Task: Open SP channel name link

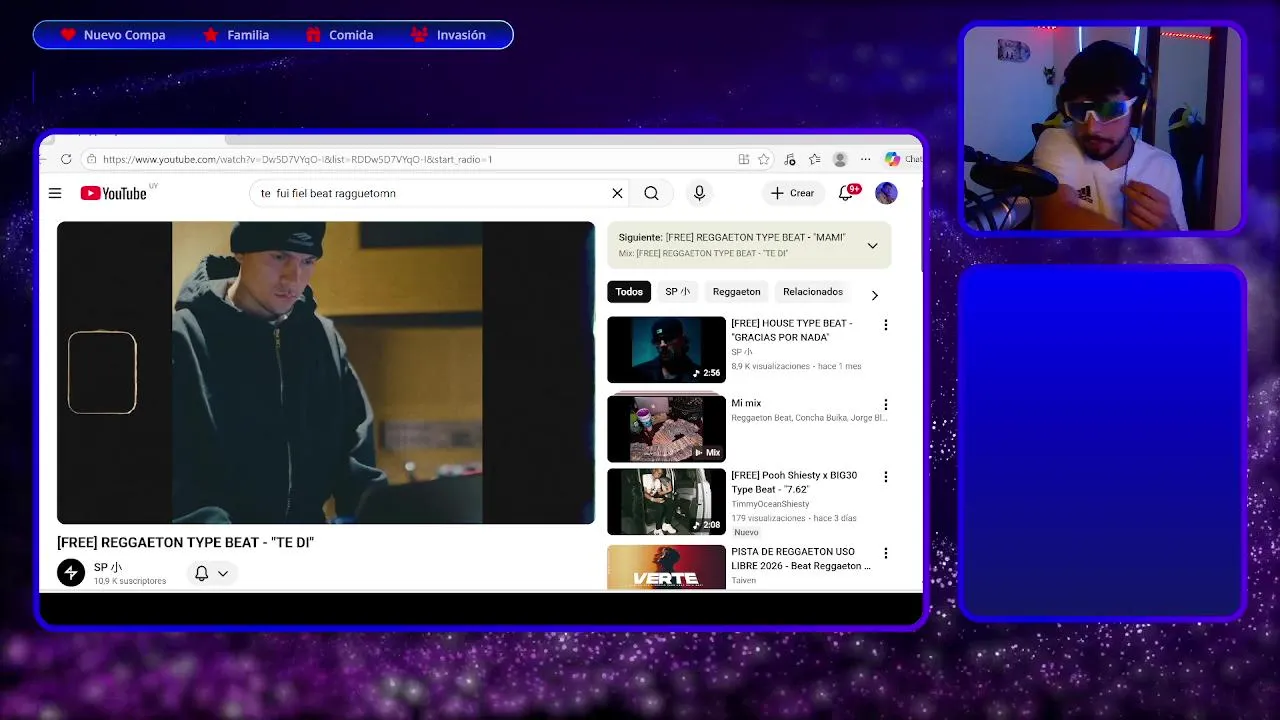Action: click(x=108, y=567)
